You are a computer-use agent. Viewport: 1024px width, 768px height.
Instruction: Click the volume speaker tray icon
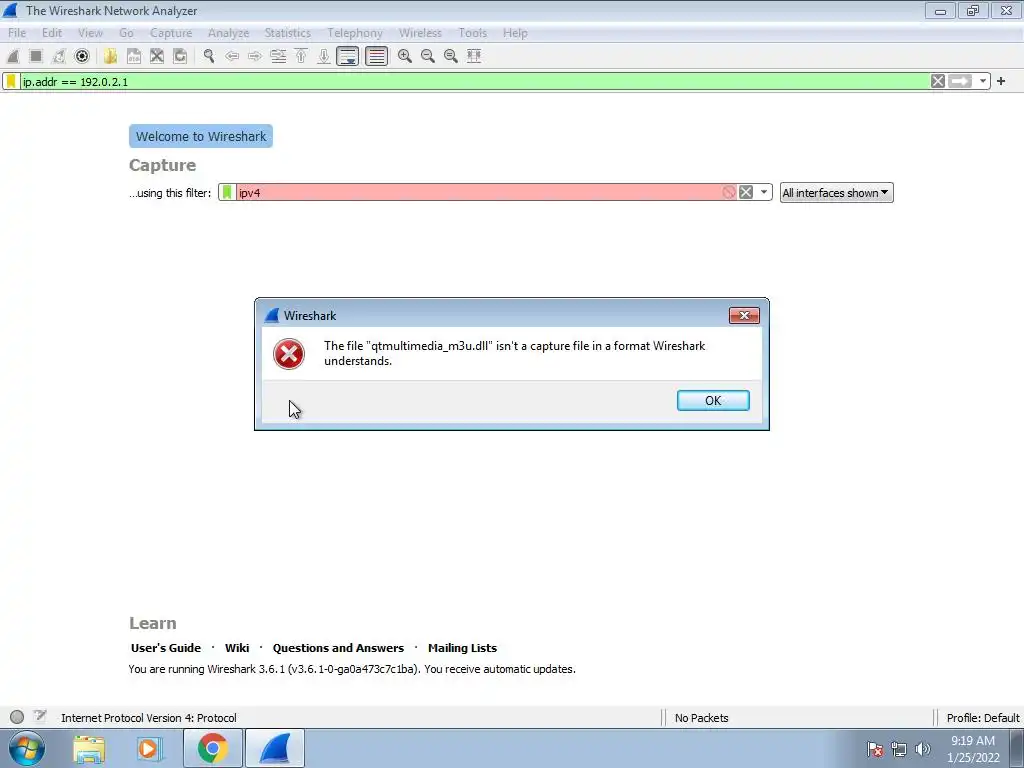(x=923, y=749)
